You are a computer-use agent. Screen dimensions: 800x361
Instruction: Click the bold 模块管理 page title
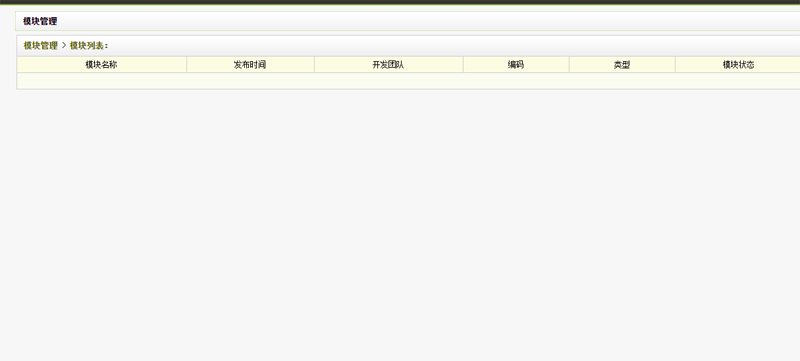40,21
